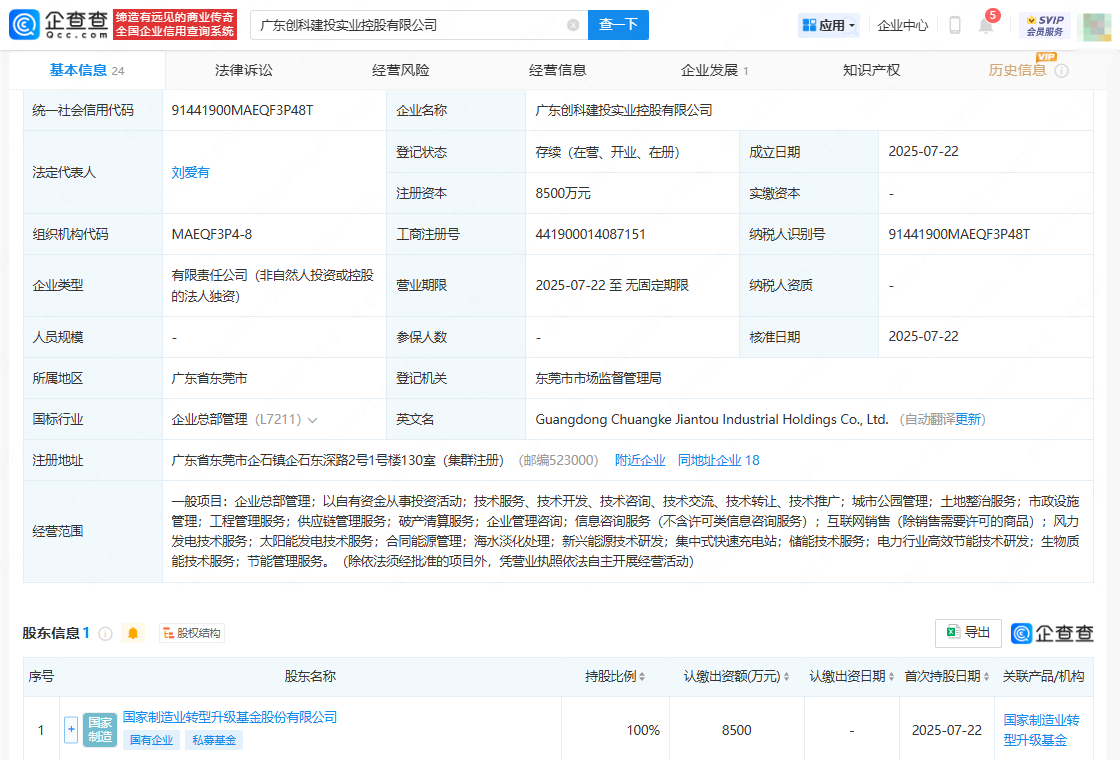Switch to 经营风险 tab
1120x760 pixels.
(x=401, y=70)
